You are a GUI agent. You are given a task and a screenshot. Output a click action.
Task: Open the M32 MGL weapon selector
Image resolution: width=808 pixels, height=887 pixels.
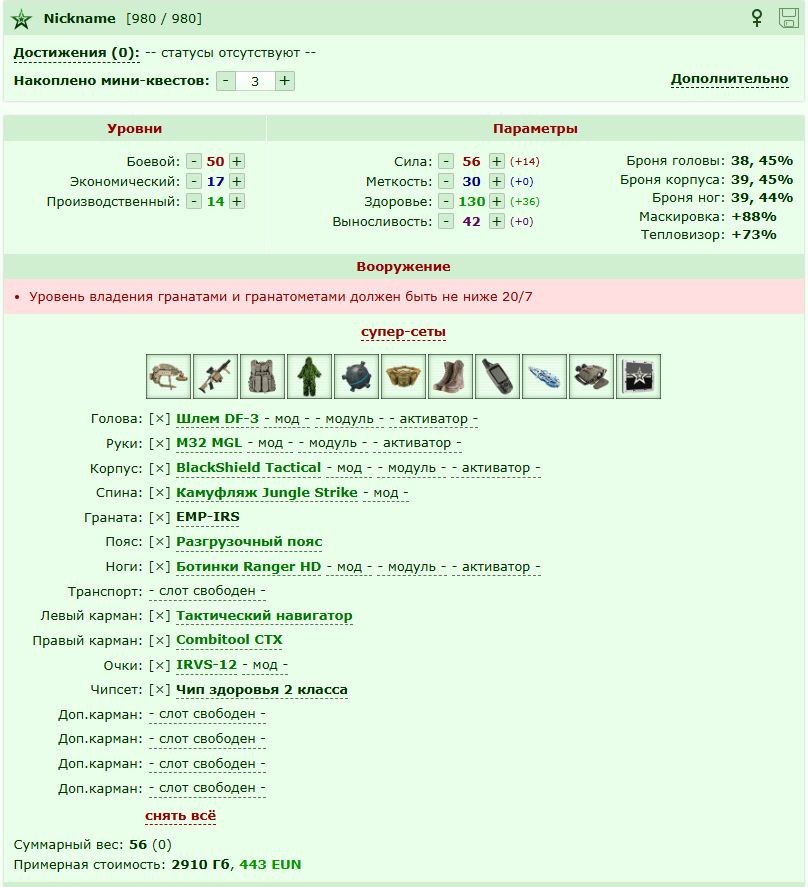tap(209, 443)
